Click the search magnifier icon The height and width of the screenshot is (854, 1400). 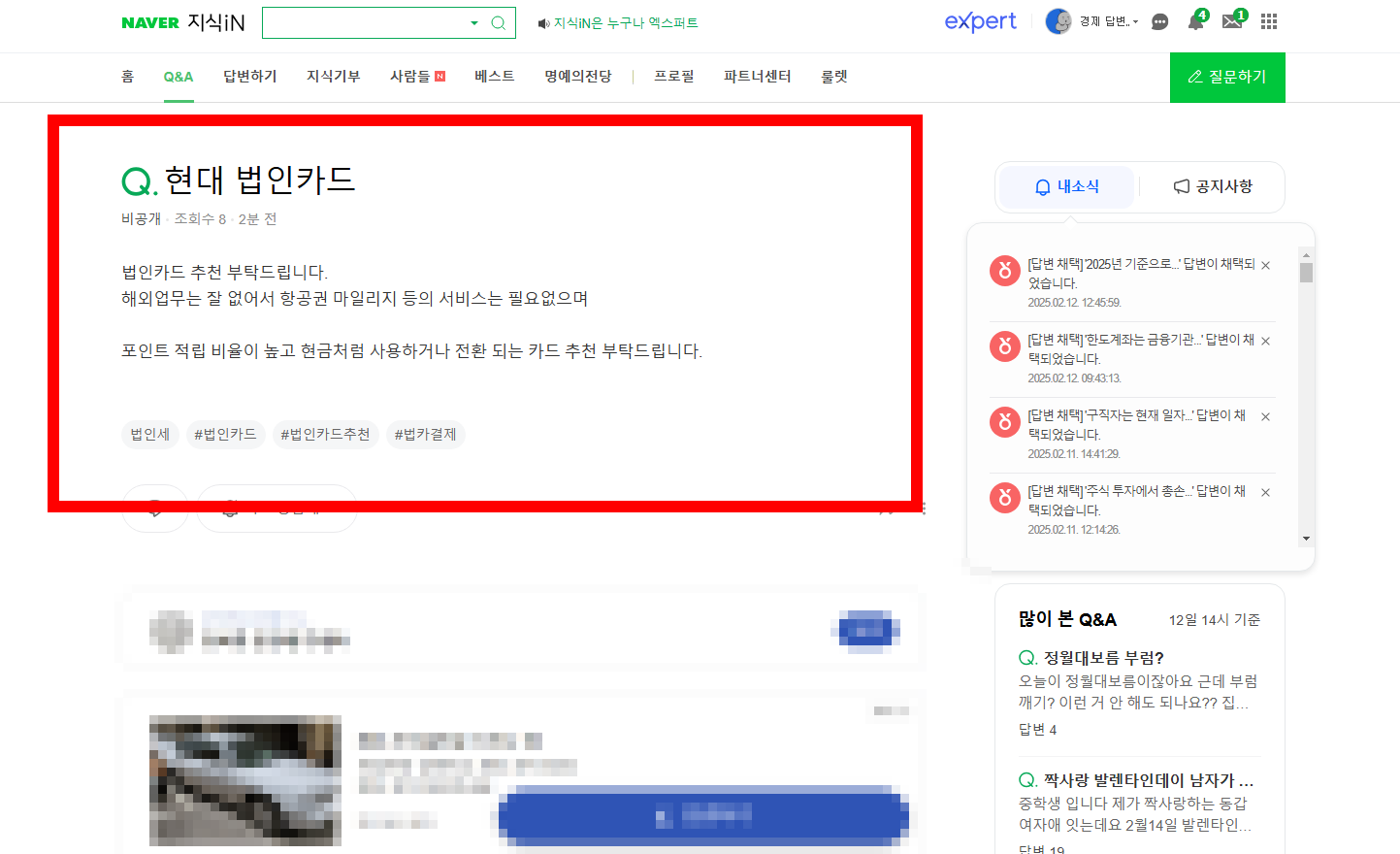[499, 23]
